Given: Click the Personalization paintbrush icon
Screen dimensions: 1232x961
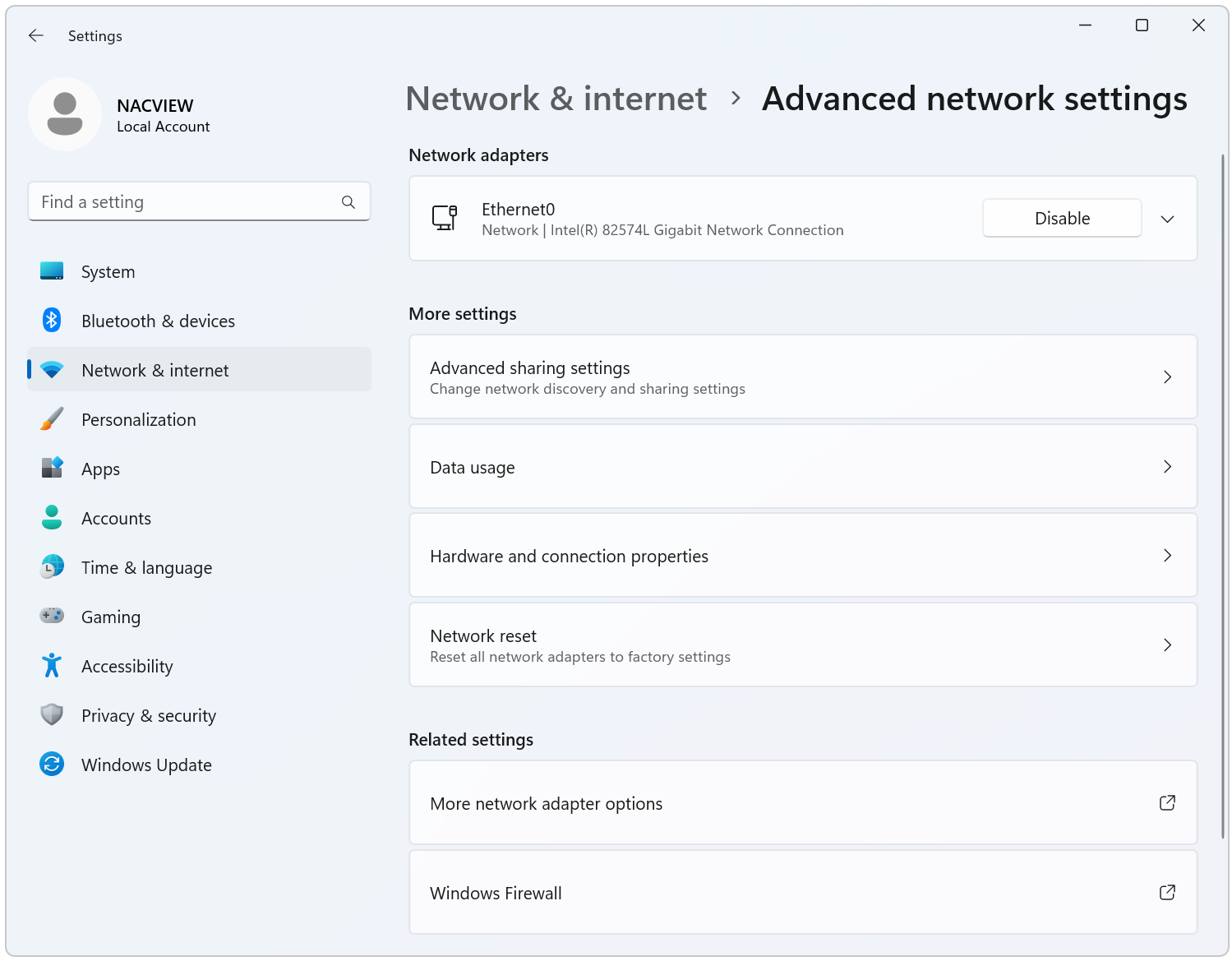Looking at the screenshot, I should coord(52,419).
